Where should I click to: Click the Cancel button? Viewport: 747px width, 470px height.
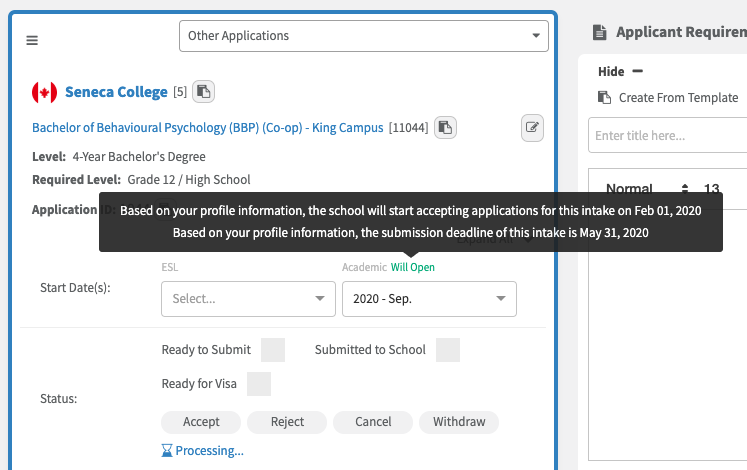click(373, 422)
